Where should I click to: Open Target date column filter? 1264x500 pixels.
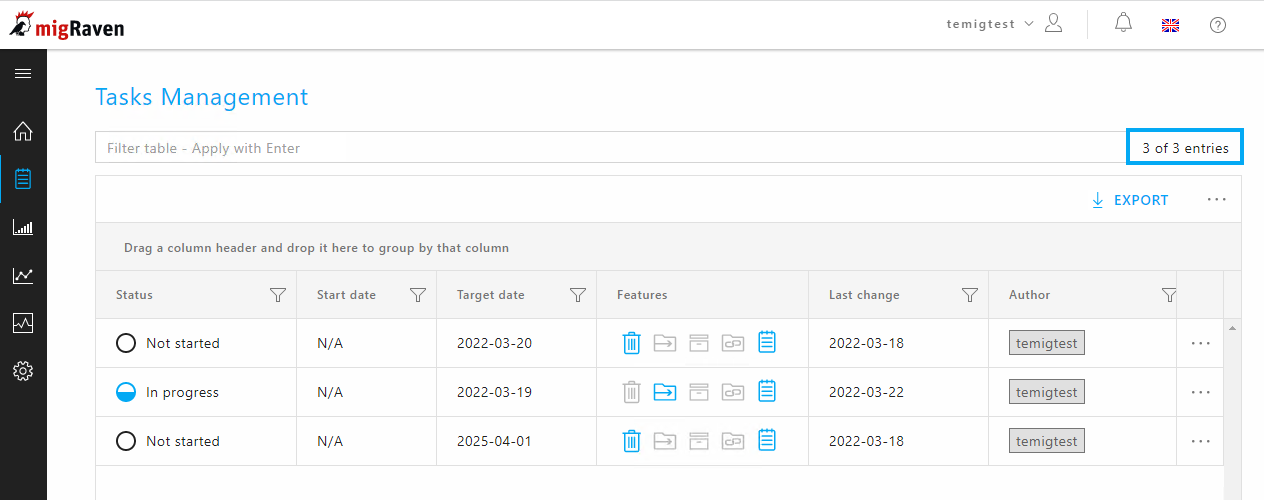pyautogui.click(x=577, y=295)
